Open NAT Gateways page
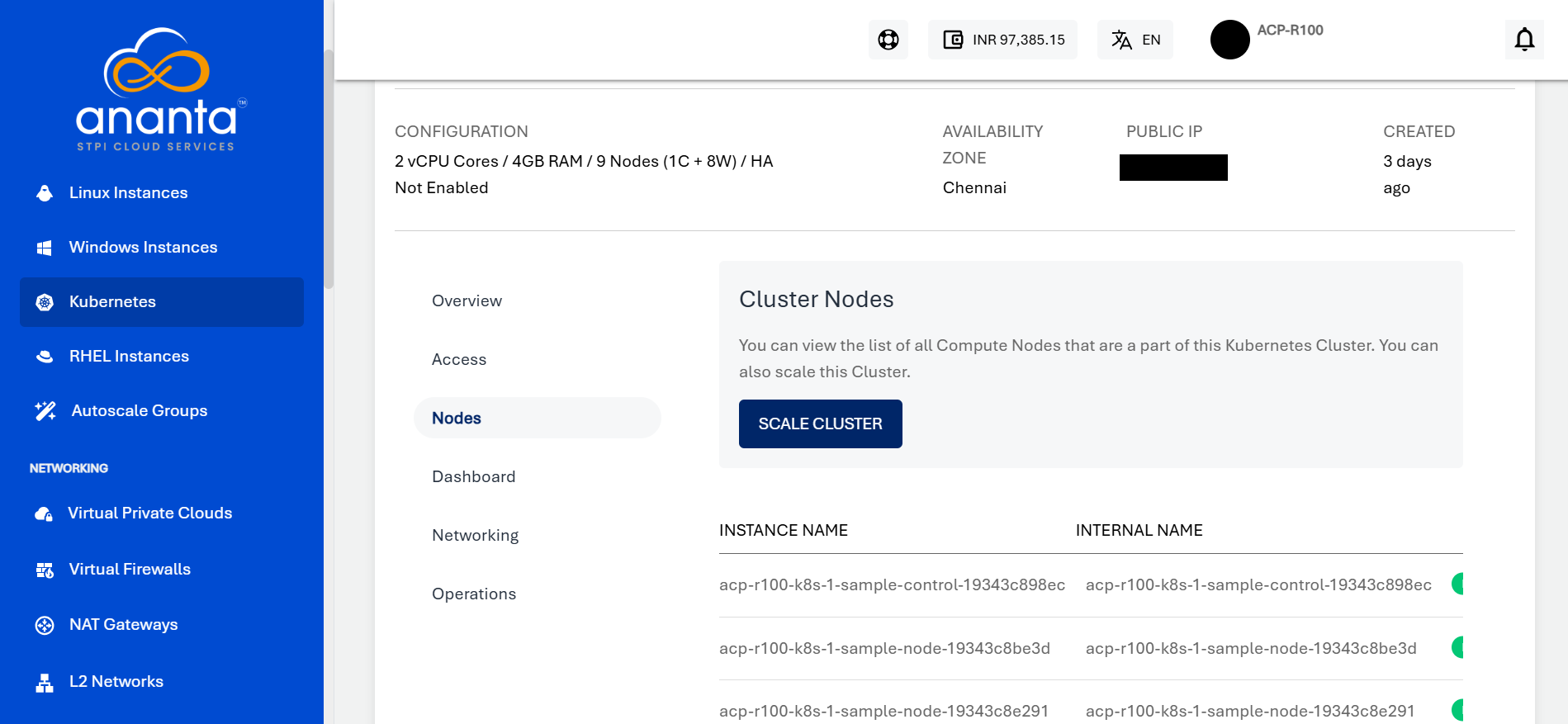Screen dimensions: 1568x724 pyautogui.click(x=123, y=624)
